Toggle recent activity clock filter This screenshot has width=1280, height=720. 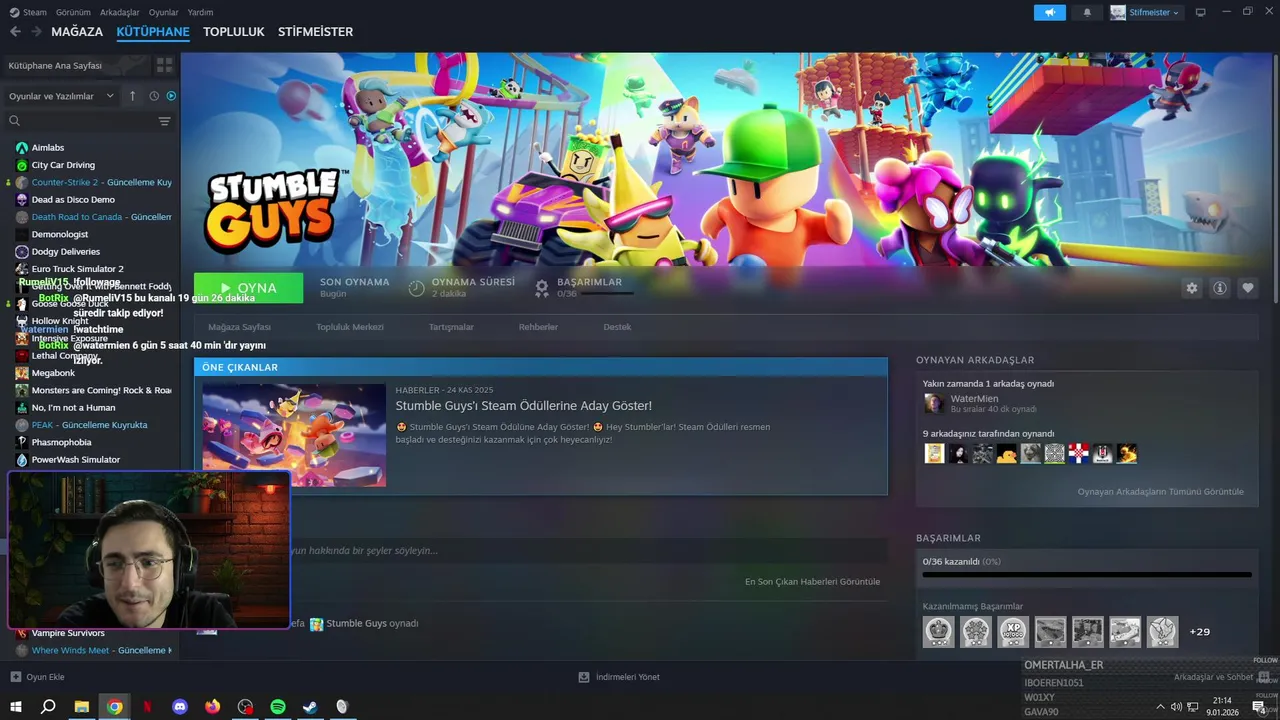click(x=154, y=96)
